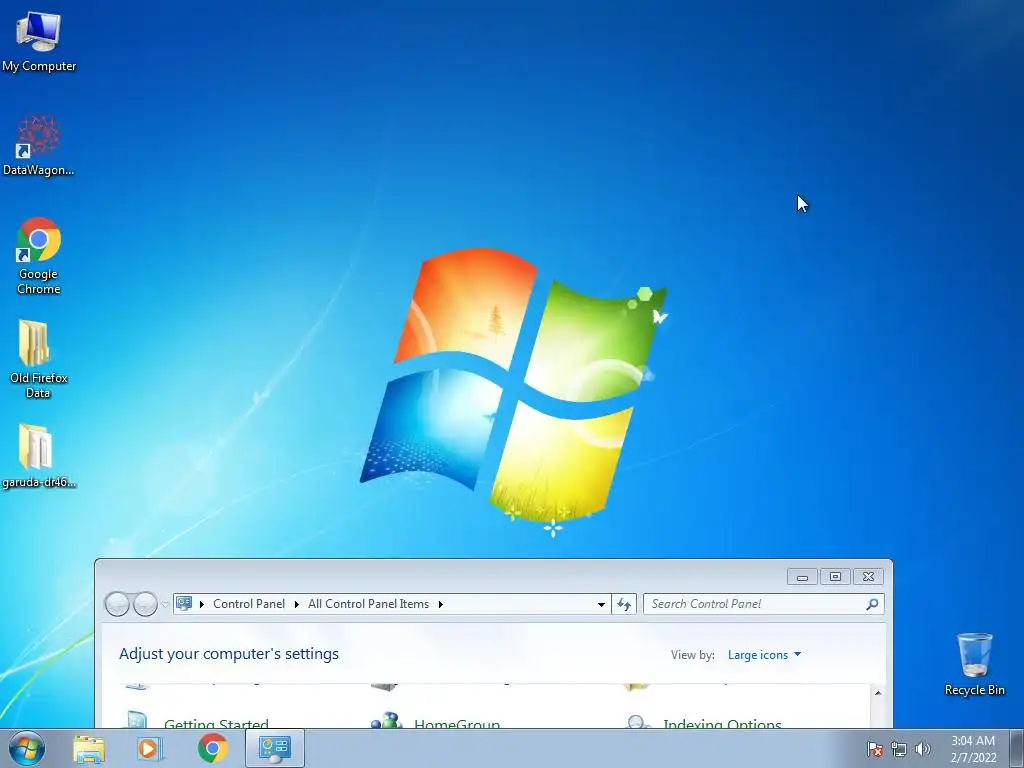This screenshot has height=768, width=1024.
Task: Open the My Computer desktop icon
Action: (x=39, y=41)
